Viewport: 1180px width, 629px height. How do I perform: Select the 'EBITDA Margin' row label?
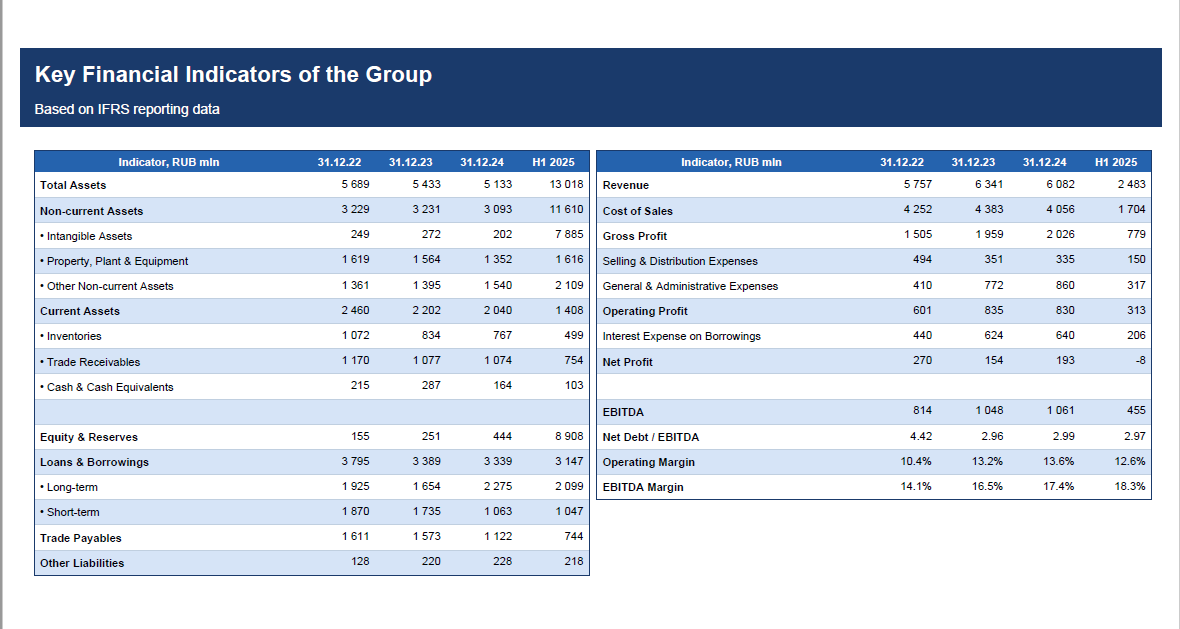tap(643, 487)
